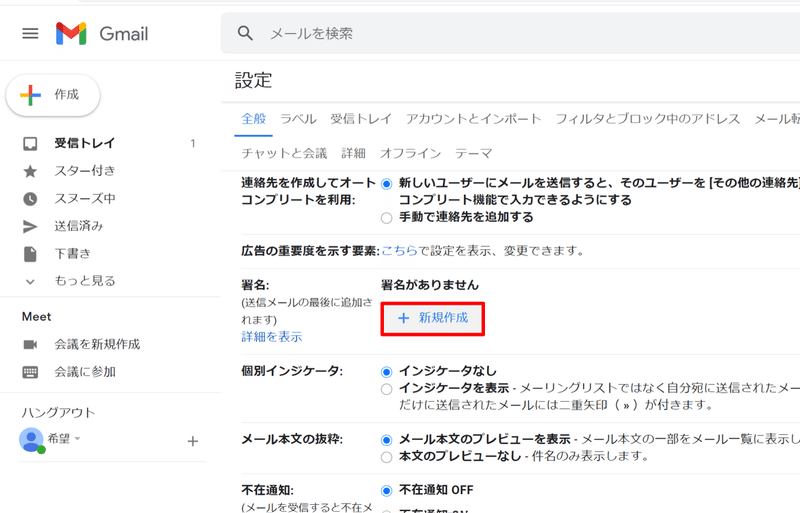The width and height of the screenshot is (800, 513).
Task: Click the plus icon in ハングアウト section
Action: [193, 442]
